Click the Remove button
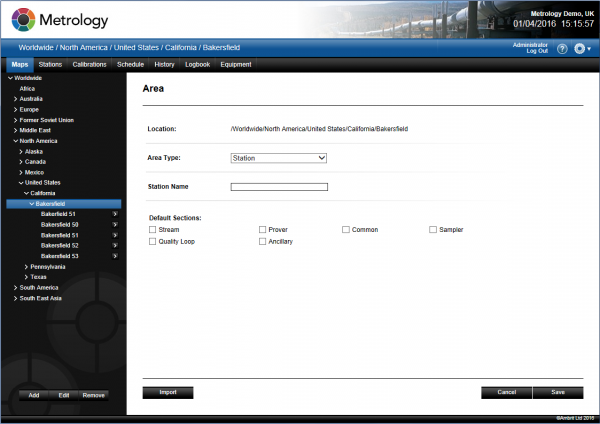Viewport: 600px width, 424px height. [x=94, y=395]
